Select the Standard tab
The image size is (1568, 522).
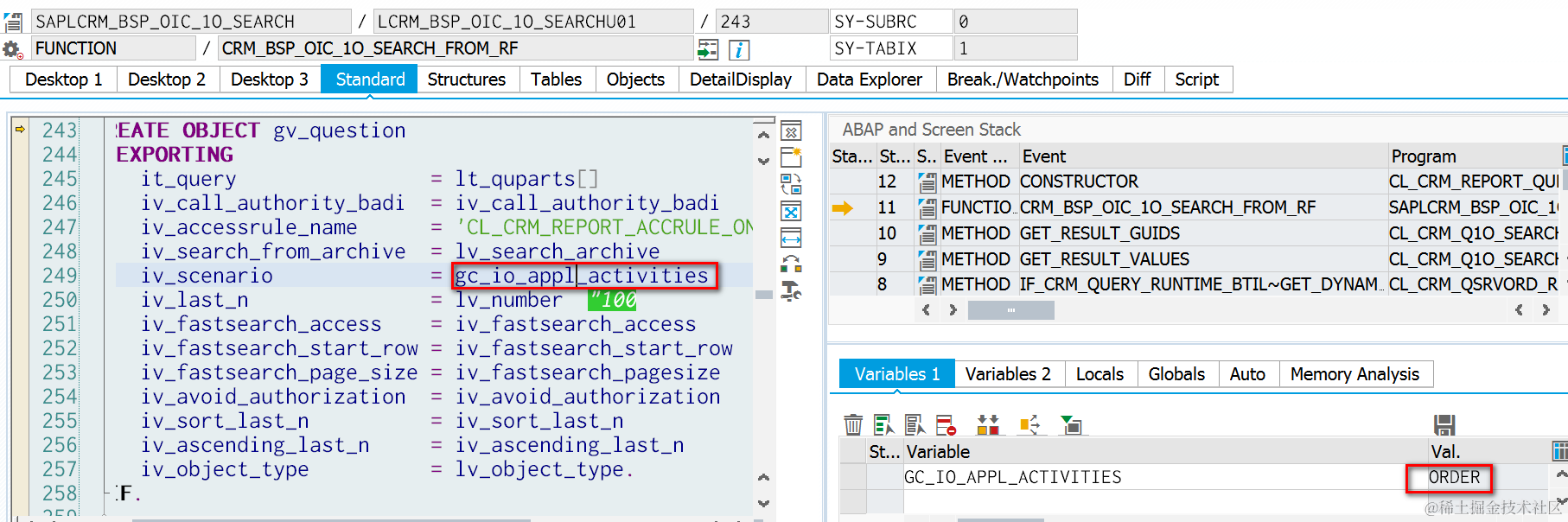tap(370, 80)
